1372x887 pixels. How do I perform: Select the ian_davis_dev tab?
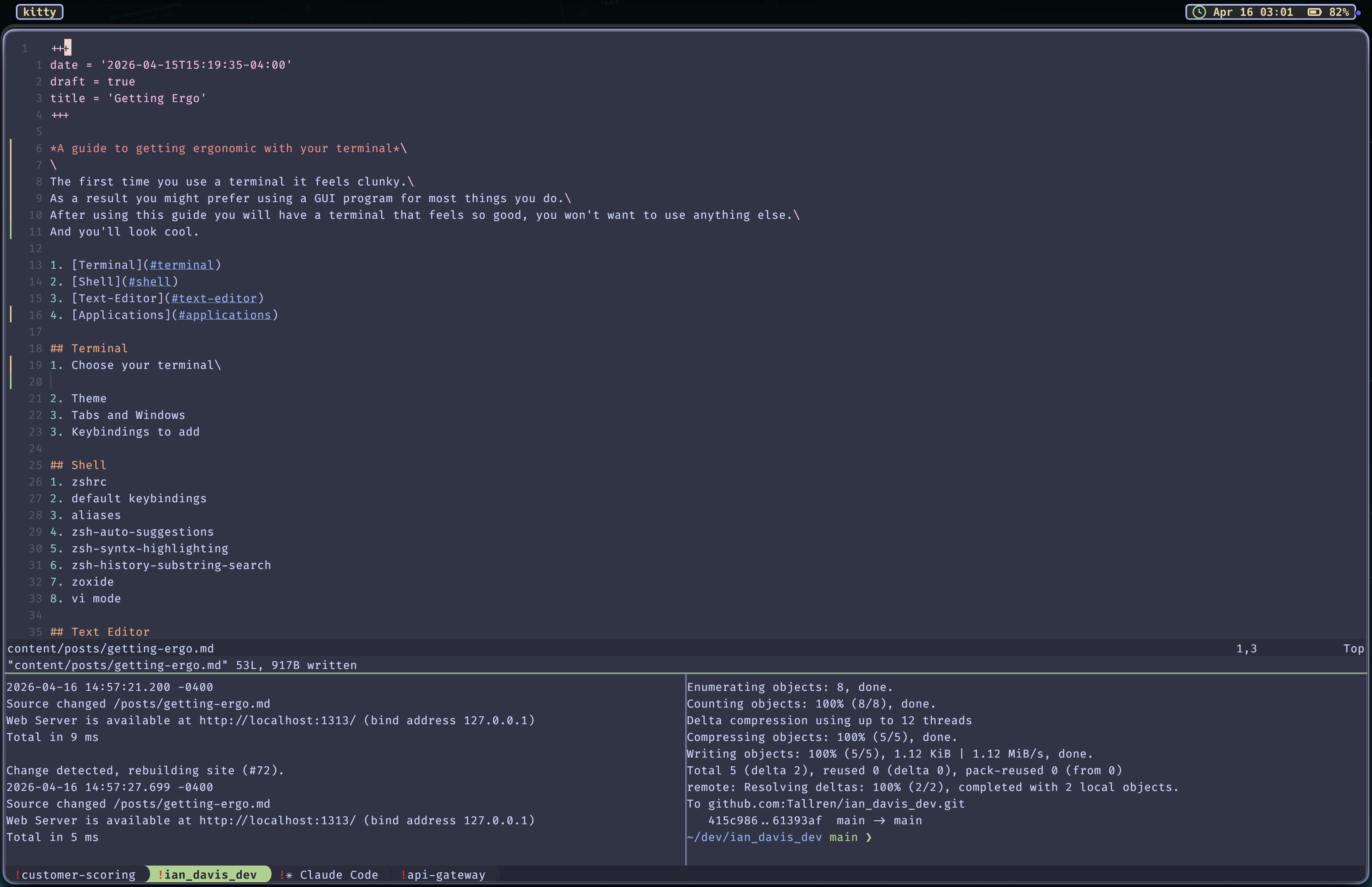coord(207,875)
